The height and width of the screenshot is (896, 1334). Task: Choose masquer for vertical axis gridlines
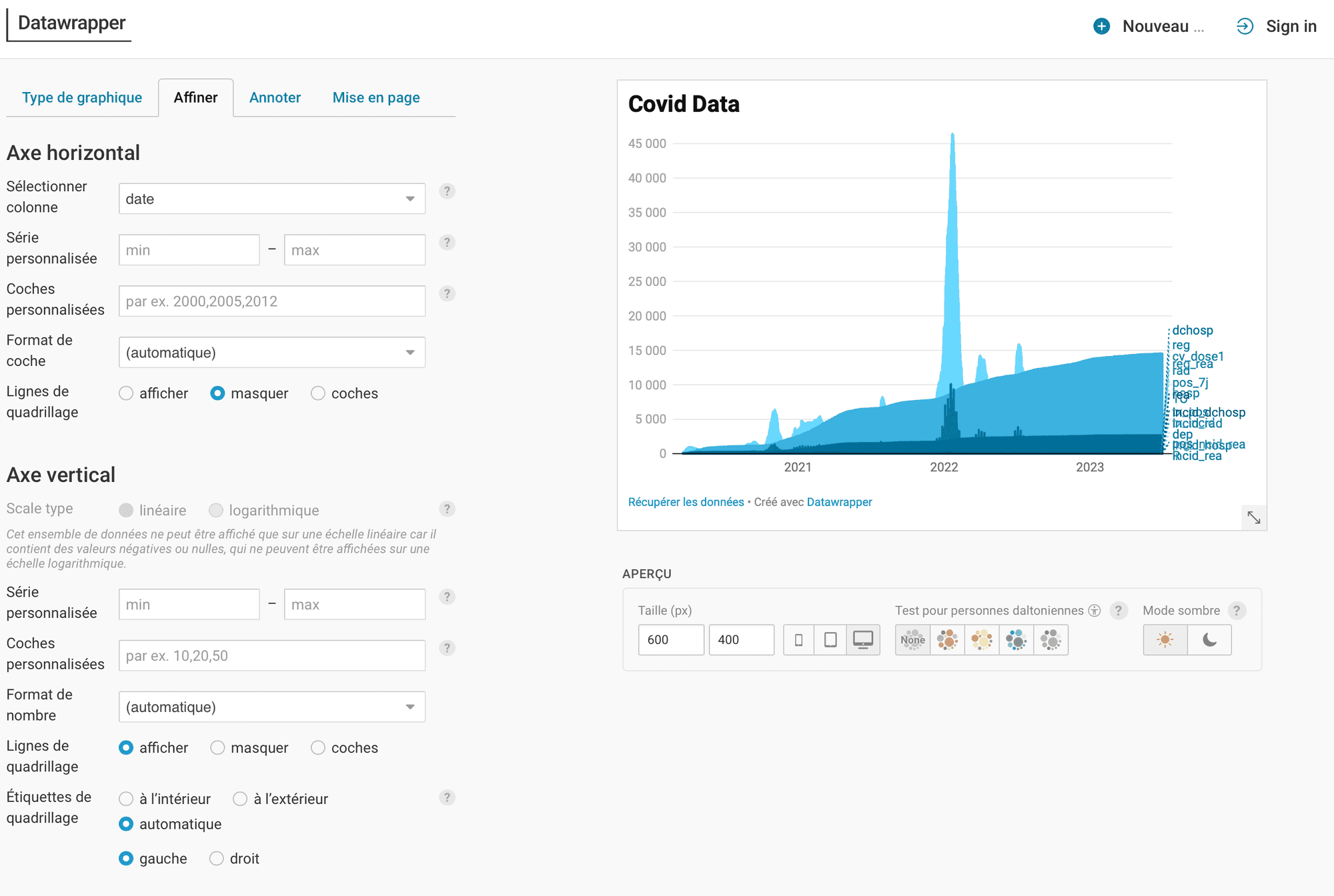(x=217, y=748)
